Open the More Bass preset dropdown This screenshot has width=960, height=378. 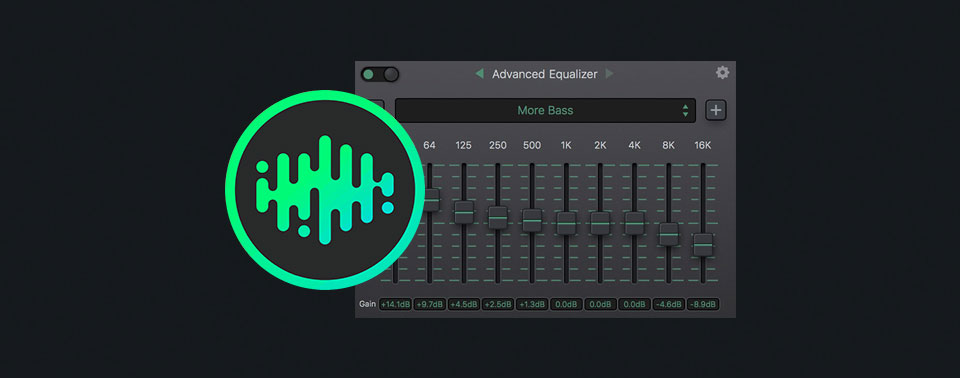[x=546, y=111]
